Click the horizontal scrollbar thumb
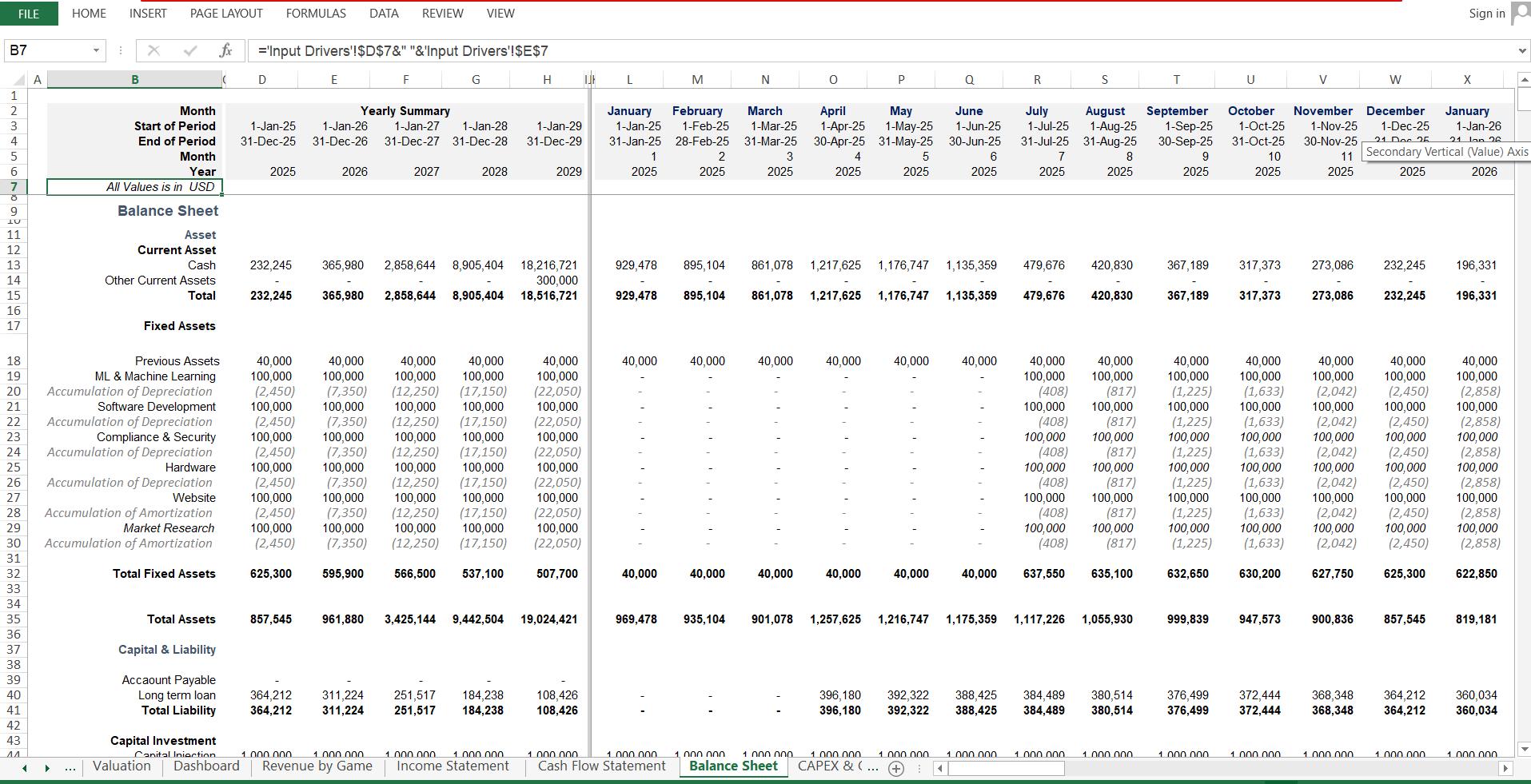This screenshot has width=1531, height=784. pyautogui.click(x=1006, y=768)
